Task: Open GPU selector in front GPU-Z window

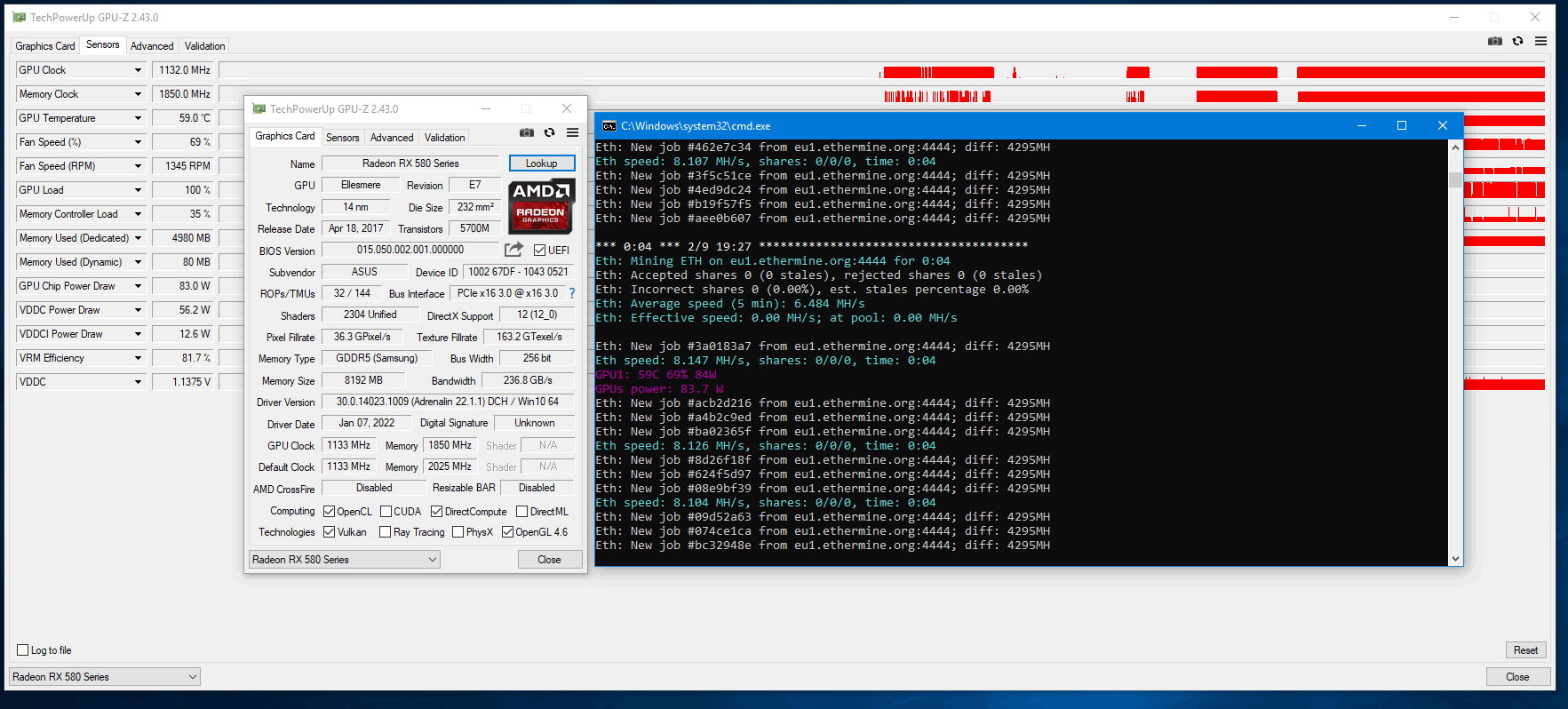Action: pyautogui.click(x=345, y=560)
